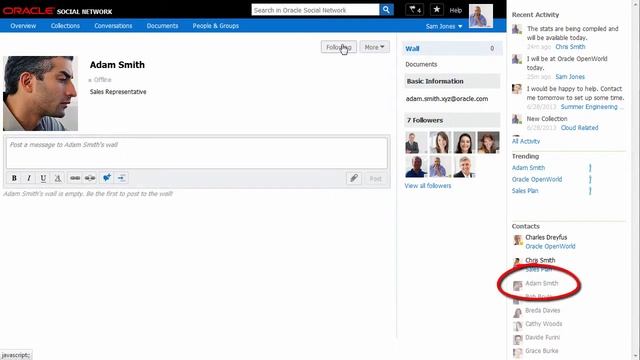Click the adam.smith.xyz@oracle.com email address

(447, 99)
